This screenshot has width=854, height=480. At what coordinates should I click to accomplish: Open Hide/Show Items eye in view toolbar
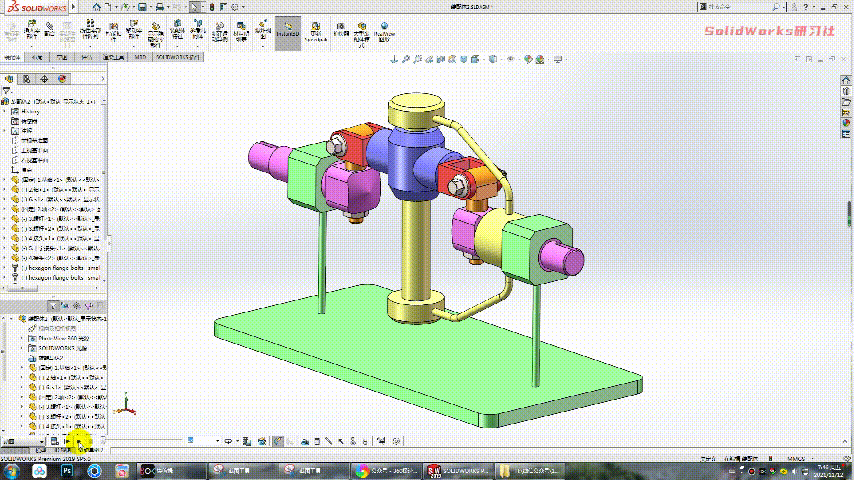click(510, 59)
